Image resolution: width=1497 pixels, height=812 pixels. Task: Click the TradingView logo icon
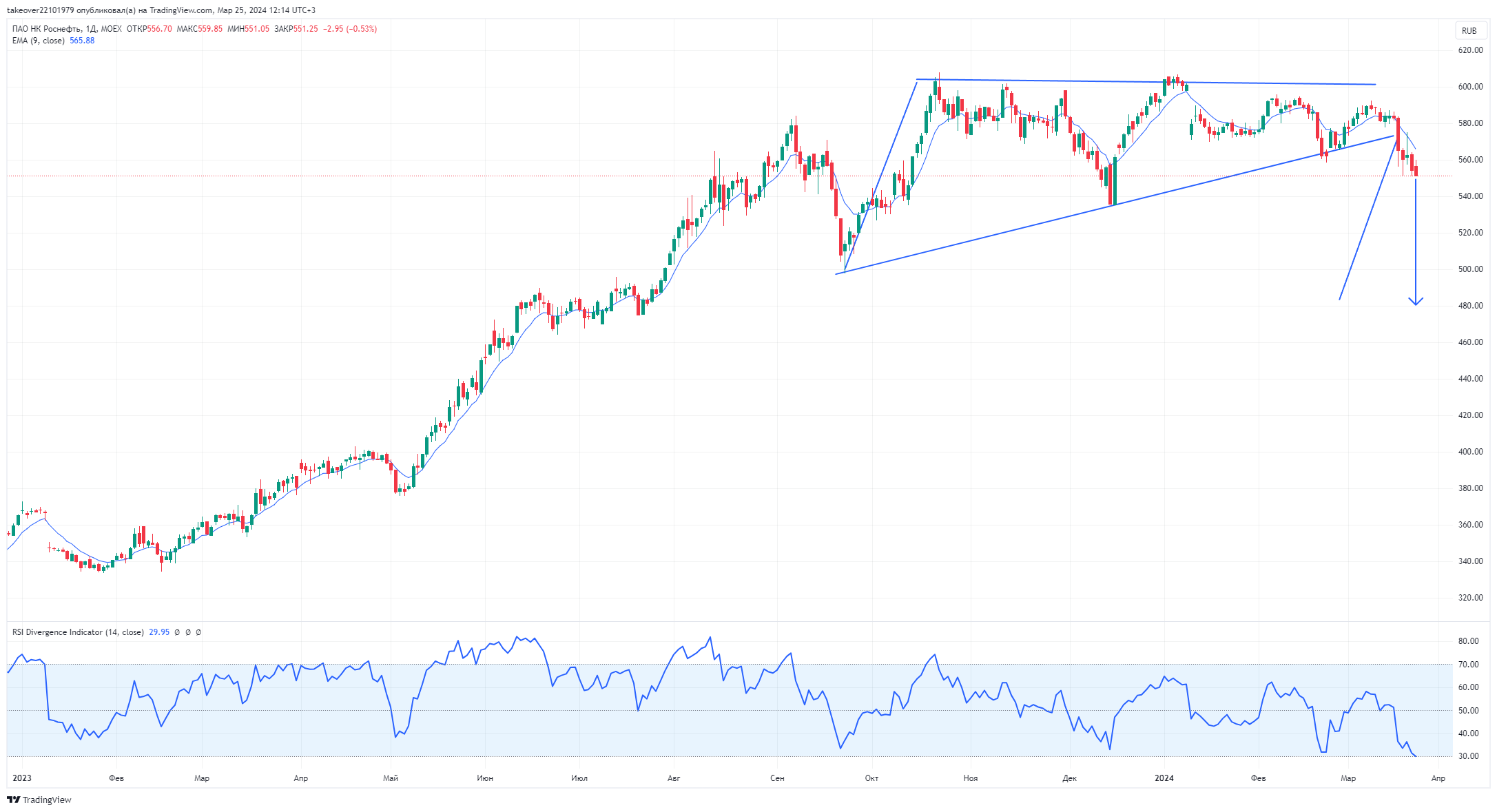pos(14,800)
